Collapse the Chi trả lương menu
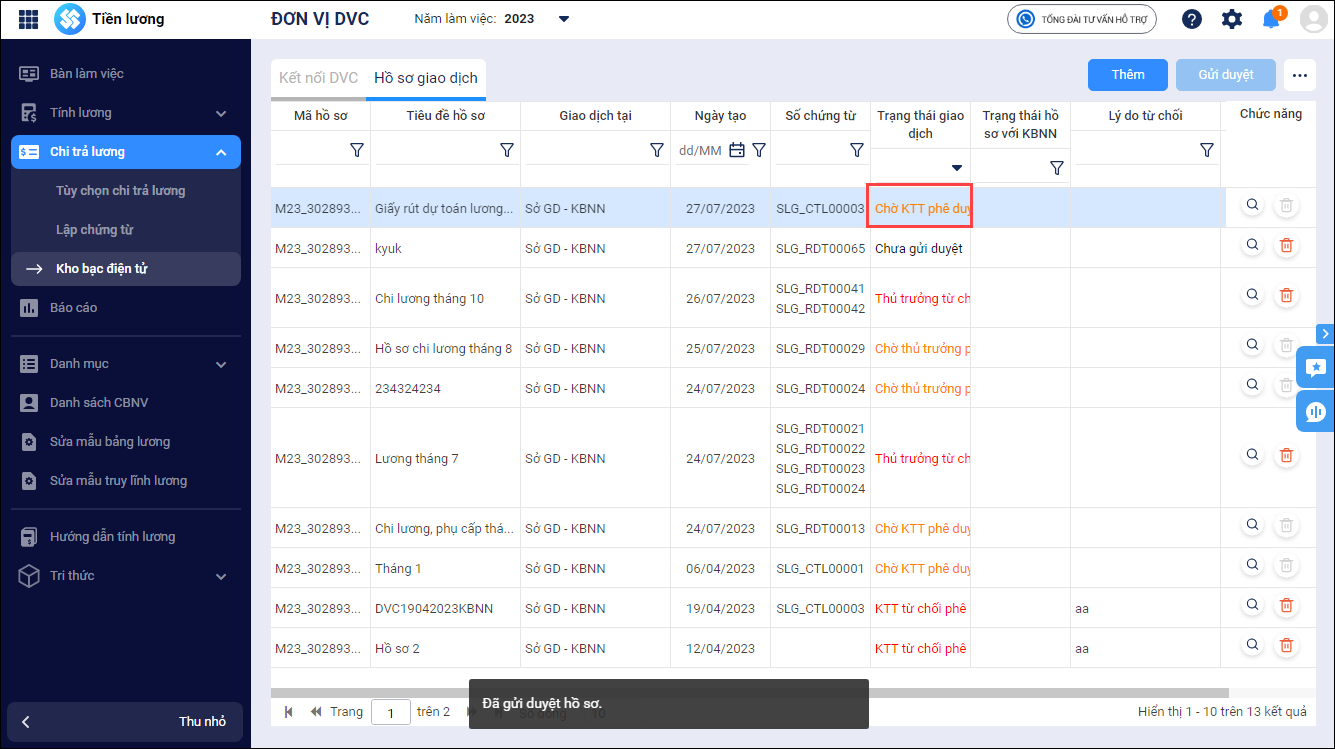Viewport: 1335px width, 749px height. click(126, 152)
